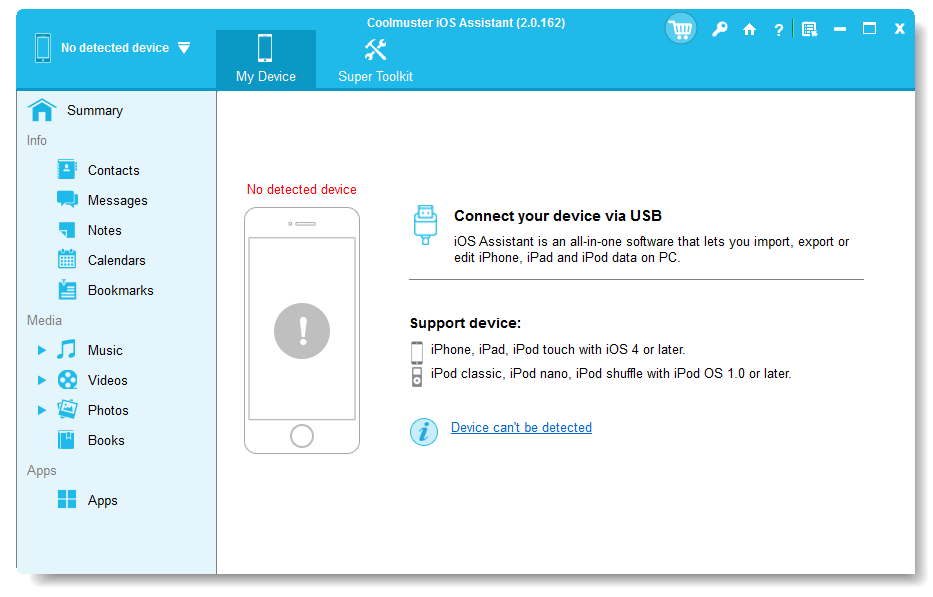The width and height of the screenshot is (933, 597).
Task: Click the home icon in title bar
Action: [749, 30]
